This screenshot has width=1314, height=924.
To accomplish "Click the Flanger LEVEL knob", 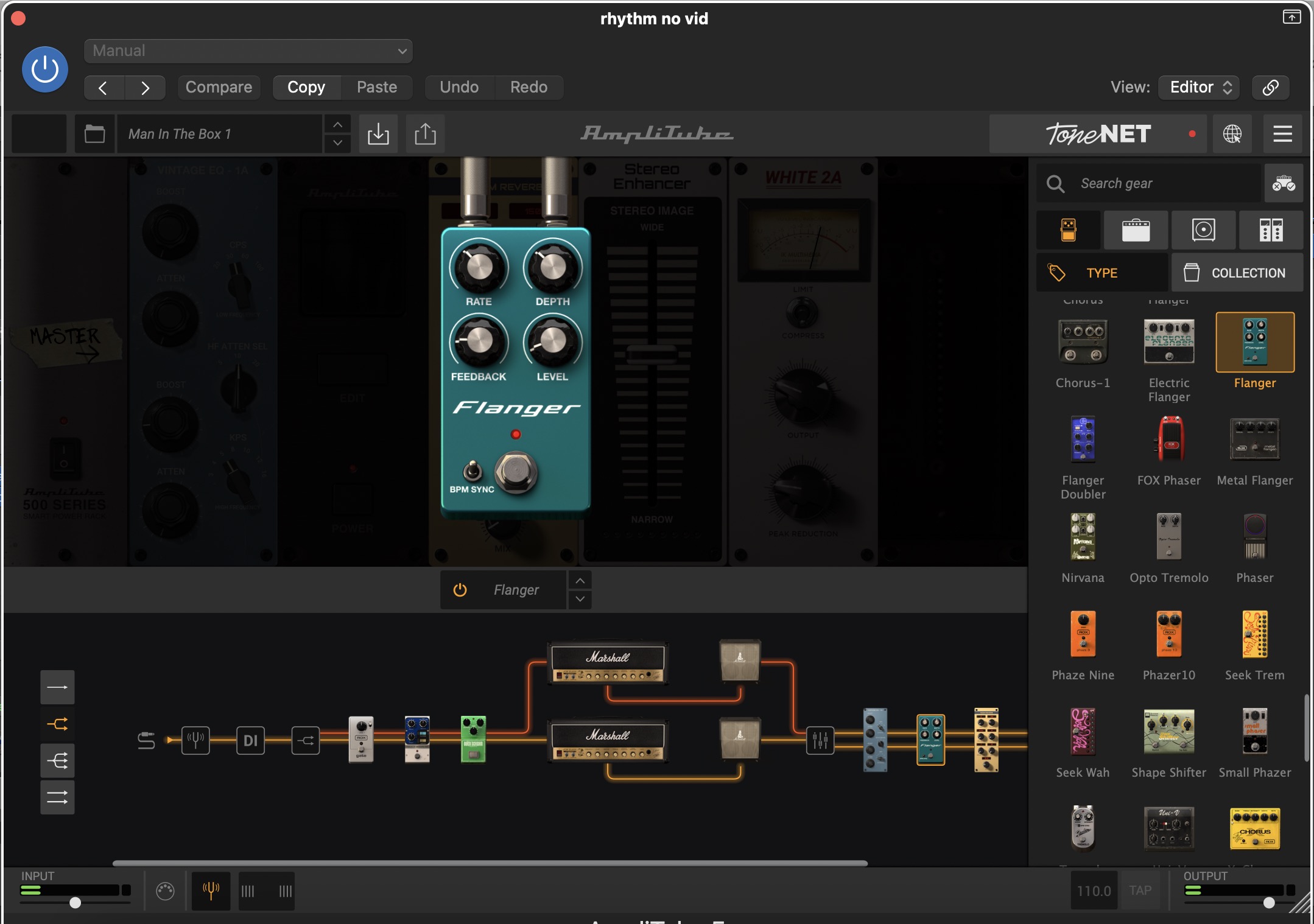I will point(553,342).
